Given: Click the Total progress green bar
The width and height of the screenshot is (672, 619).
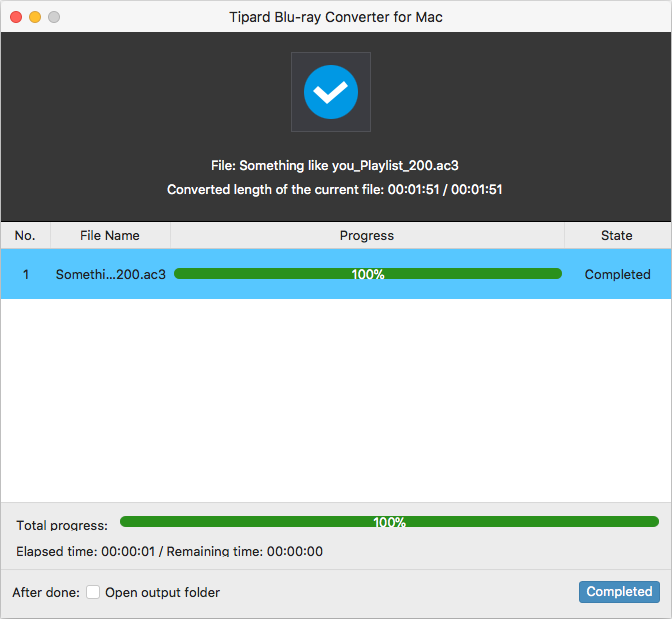Looking at the screenshot, I should [389, 521].
